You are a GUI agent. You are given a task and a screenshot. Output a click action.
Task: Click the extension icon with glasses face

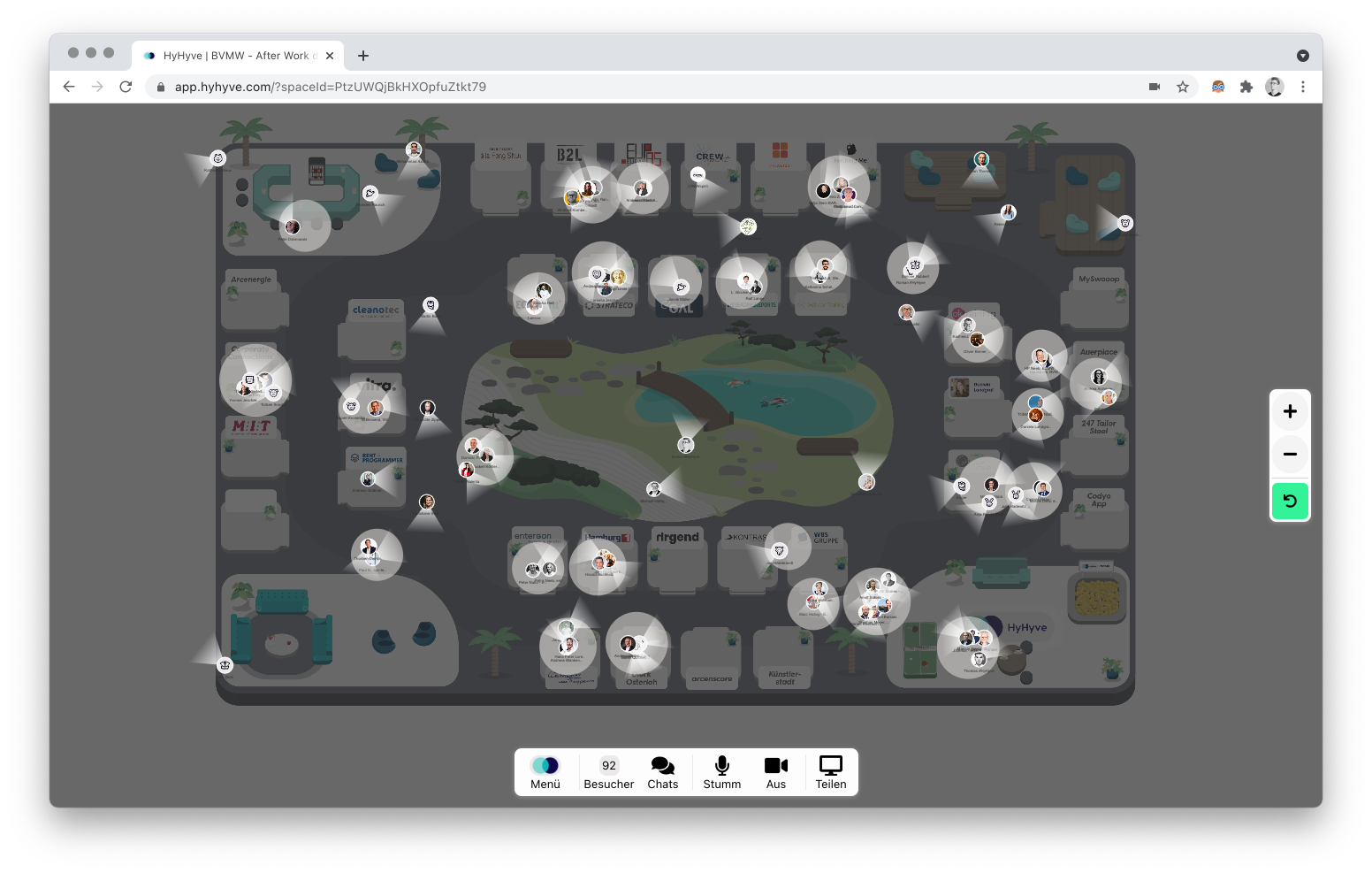click(x=1218, y=87)
